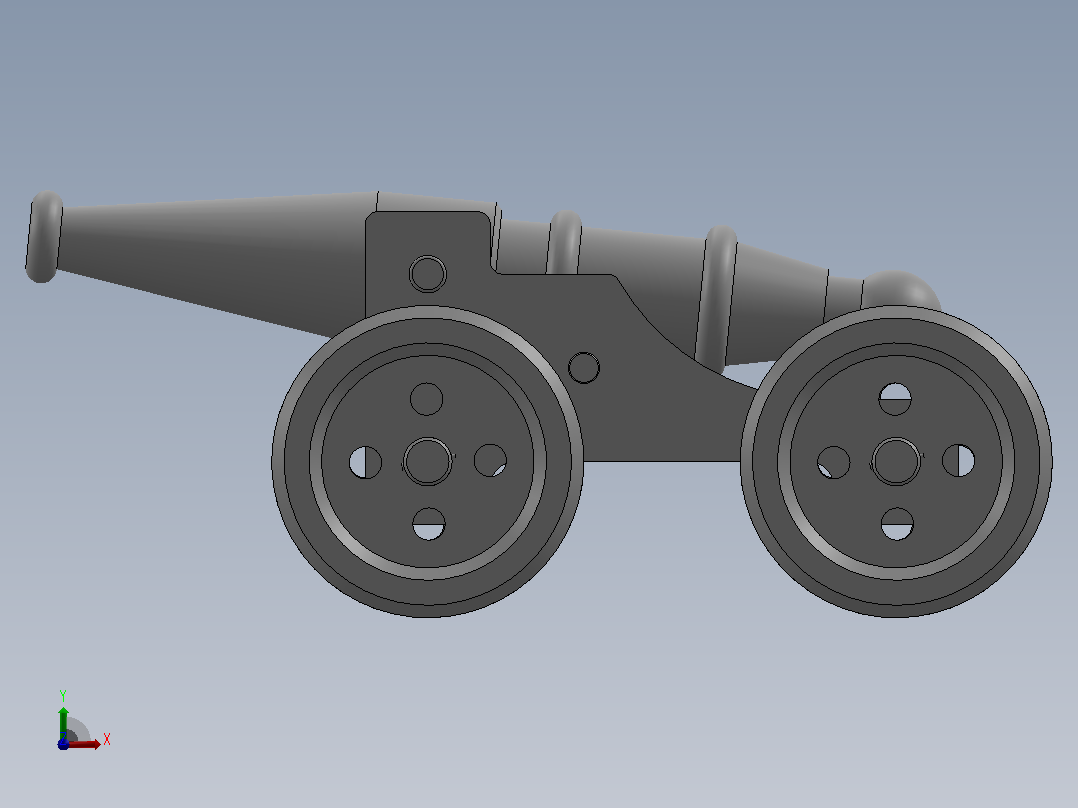The width and height of the screenshot is (1078, 808).
Task: Pick the top hole in the right wheel
Action: point(895,399)
